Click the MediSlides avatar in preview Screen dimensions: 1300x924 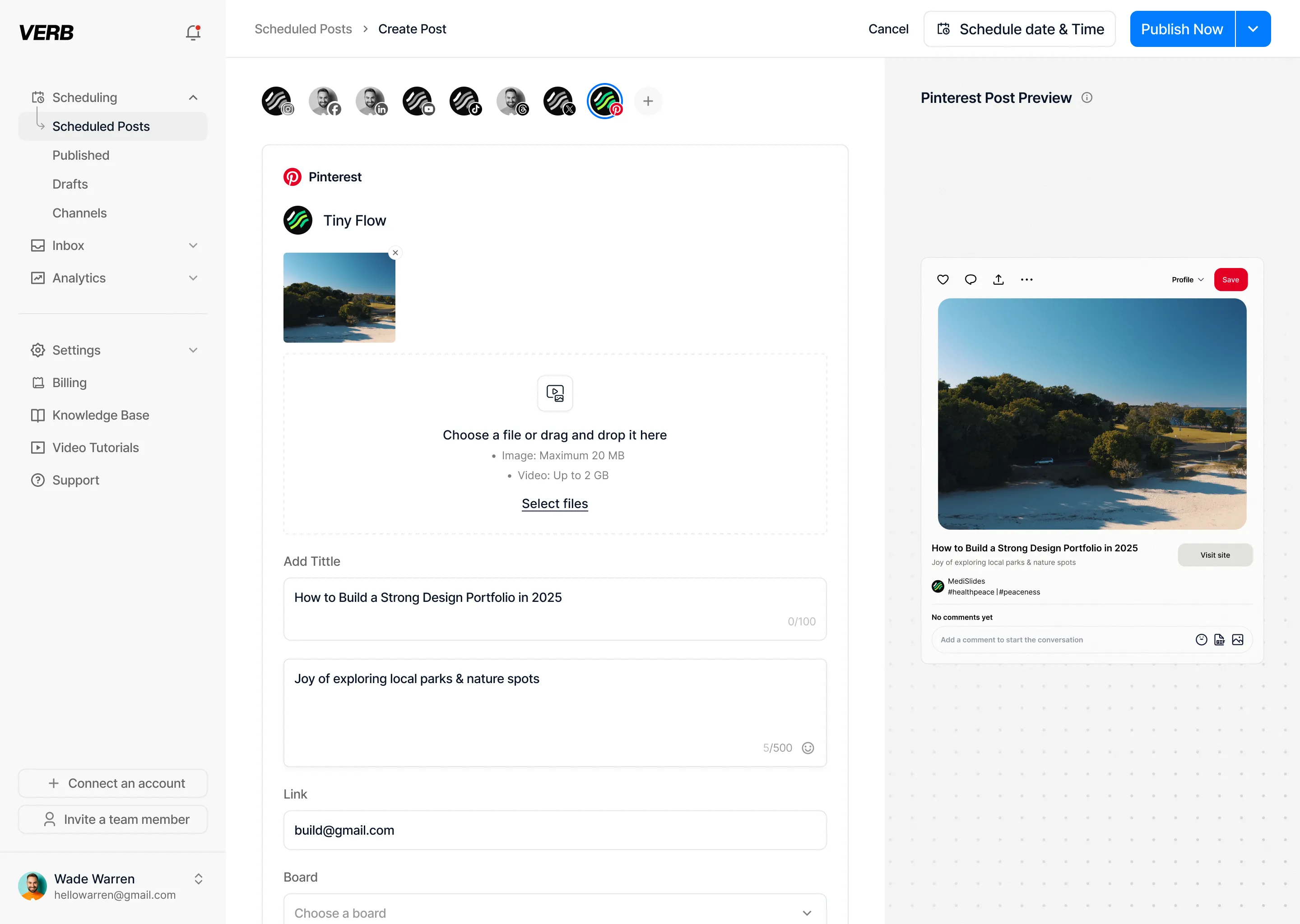tap(938, 586)
